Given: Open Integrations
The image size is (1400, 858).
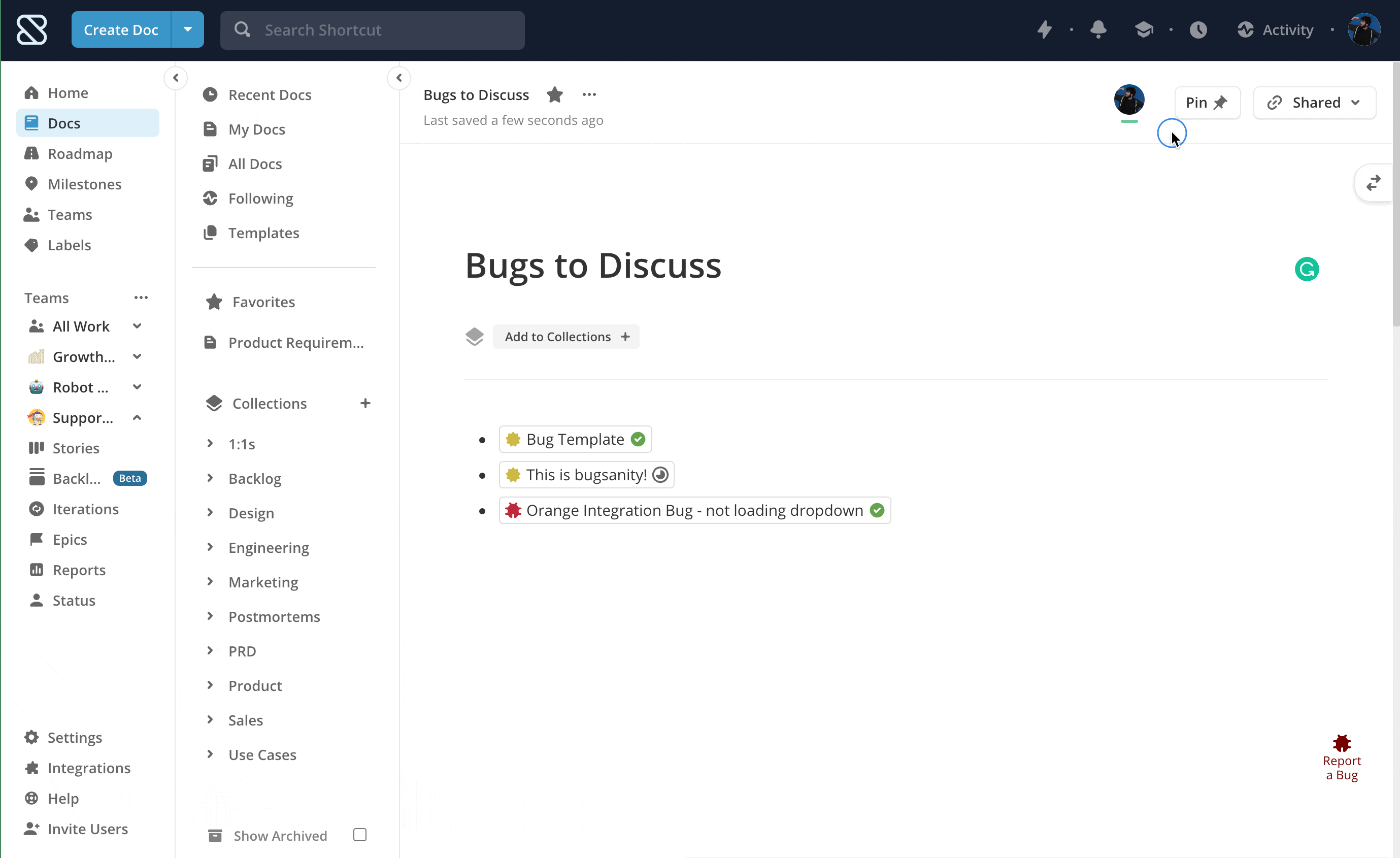Looking at the screenshot, I should [x=88, y=768].
